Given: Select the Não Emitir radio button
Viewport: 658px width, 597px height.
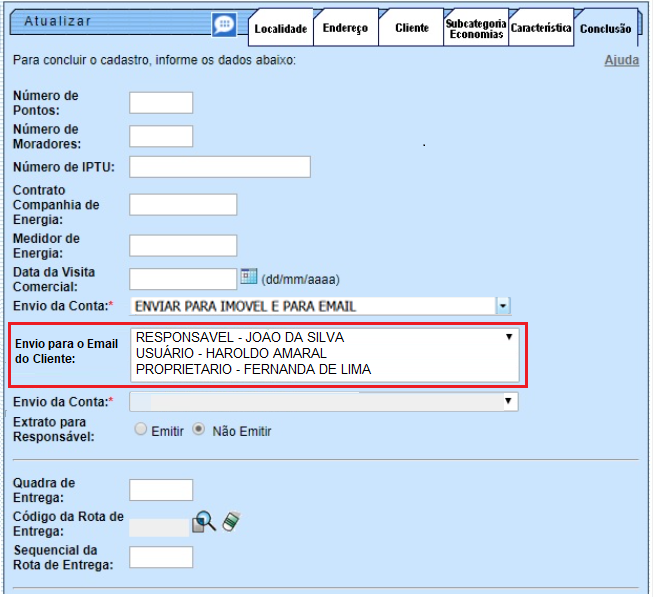Looking at the screenshot, I should (199, 430).
